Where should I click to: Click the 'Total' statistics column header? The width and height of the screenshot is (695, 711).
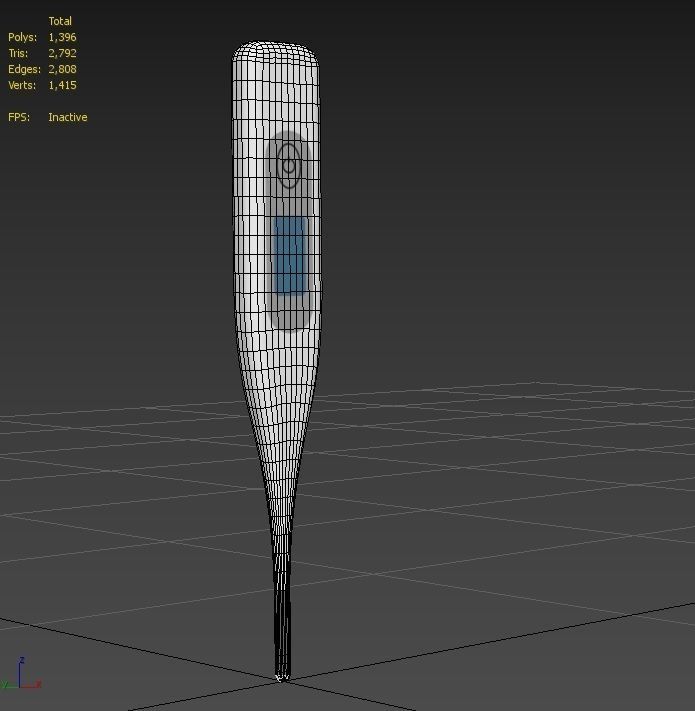point(60,21)
